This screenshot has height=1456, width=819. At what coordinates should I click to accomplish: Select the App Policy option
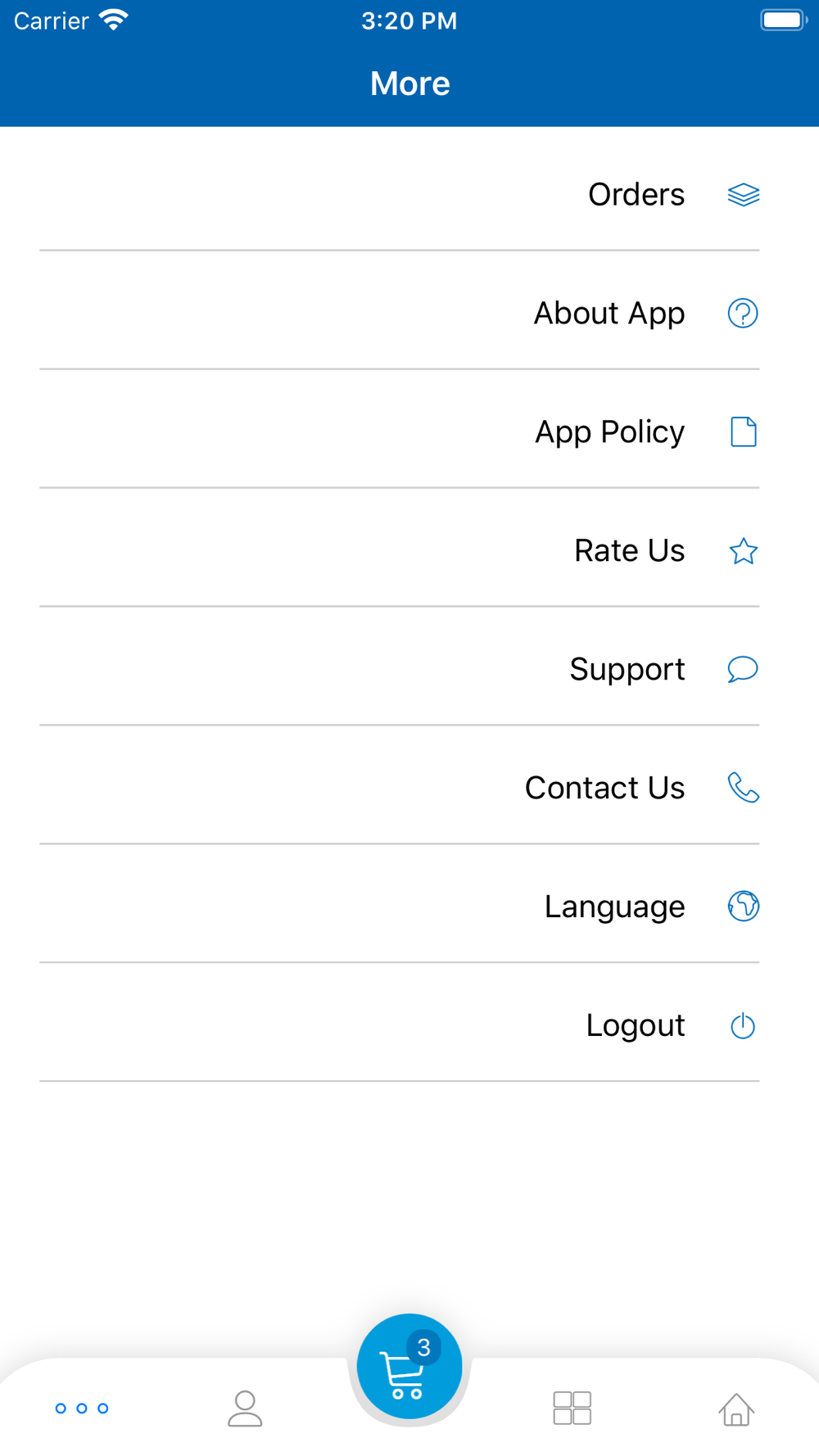pos(400,432)
